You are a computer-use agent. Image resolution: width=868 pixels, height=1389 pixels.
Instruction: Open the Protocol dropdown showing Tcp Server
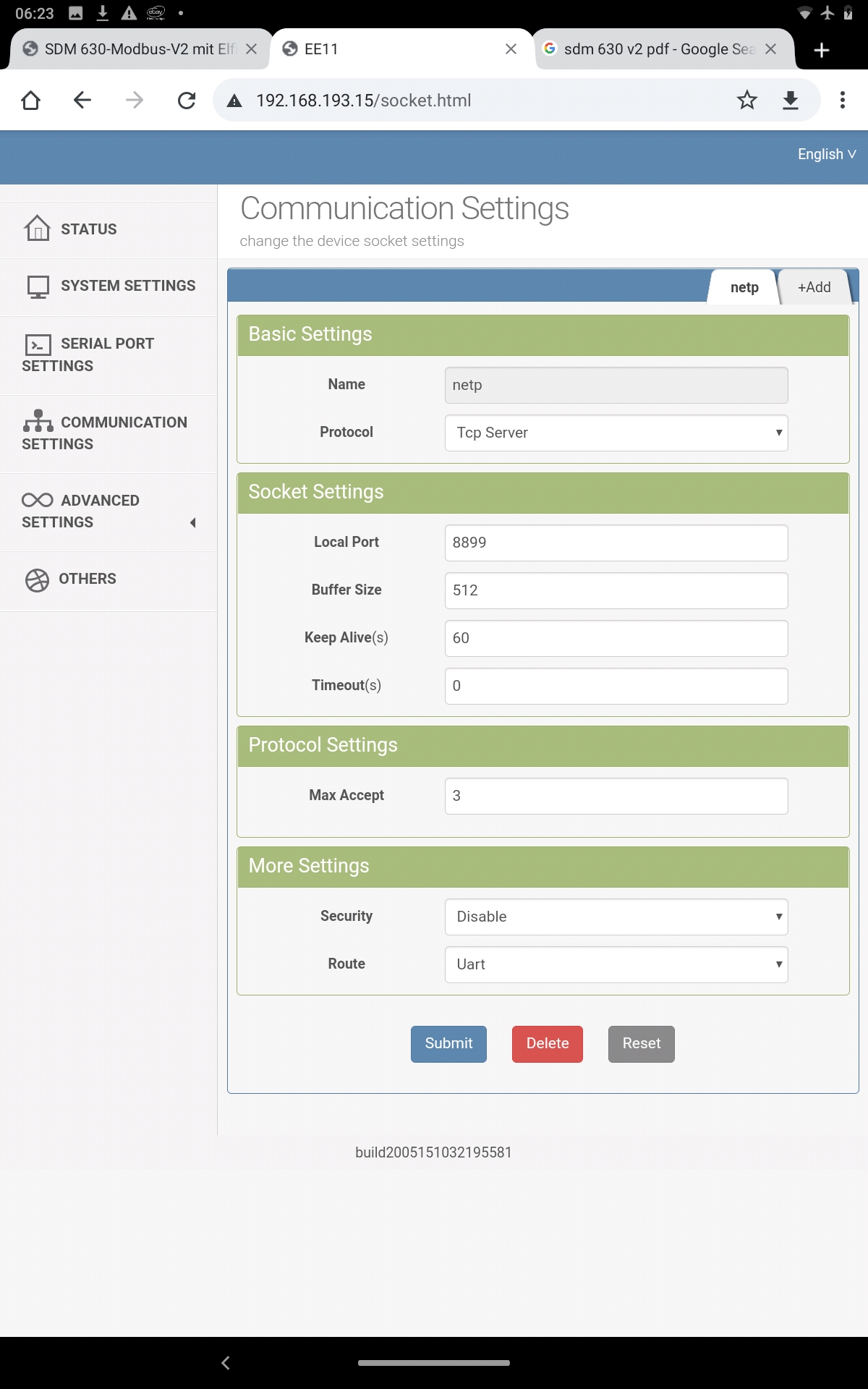coord(616,433)
